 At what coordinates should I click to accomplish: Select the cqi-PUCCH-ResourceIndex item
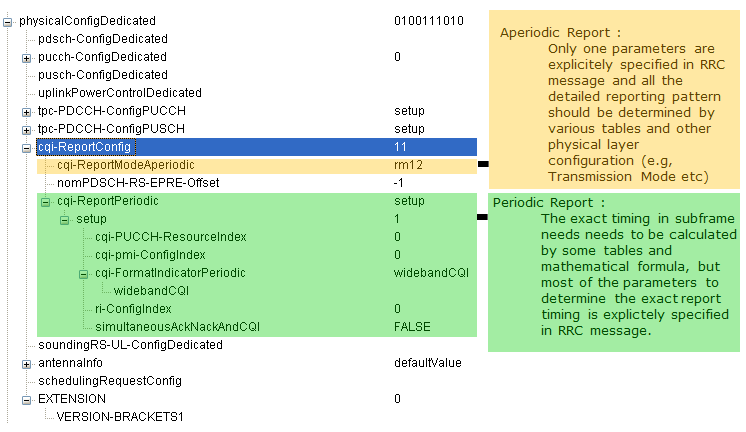click(171, 237)
